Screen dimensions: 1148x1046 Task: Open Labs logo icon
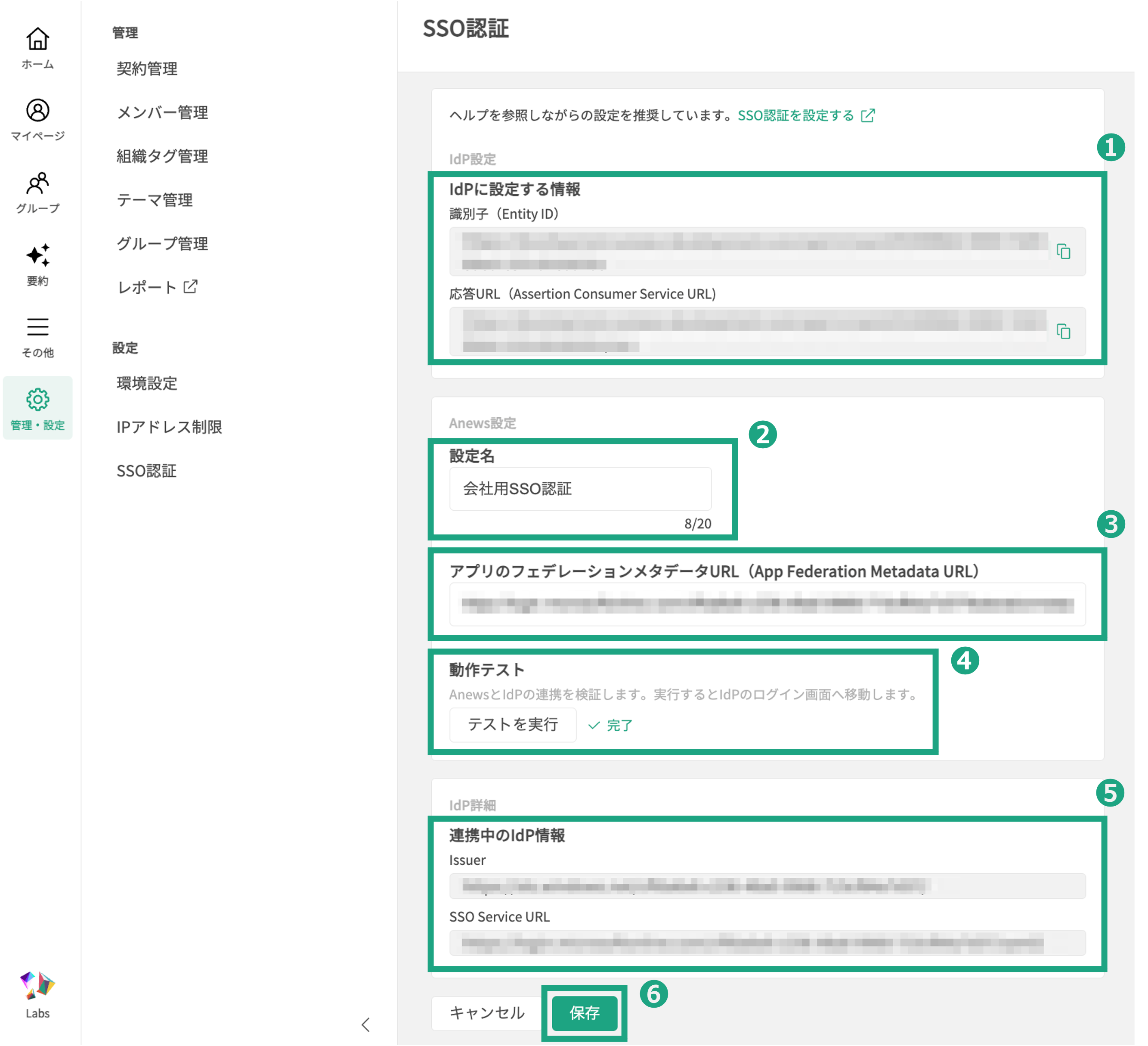click(x=37, y=986)
